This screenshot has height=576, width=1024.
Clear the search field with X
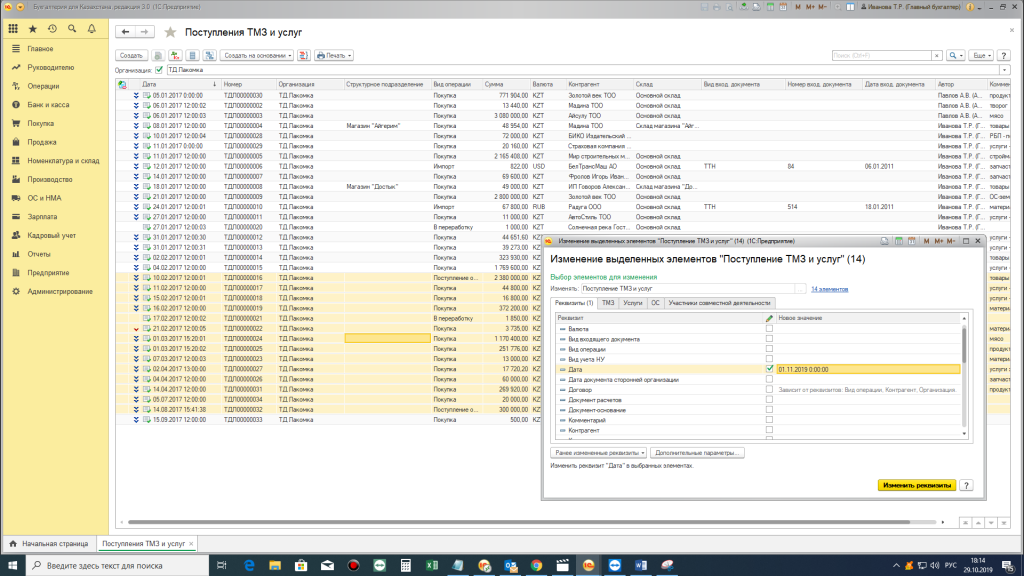(936, 56)
